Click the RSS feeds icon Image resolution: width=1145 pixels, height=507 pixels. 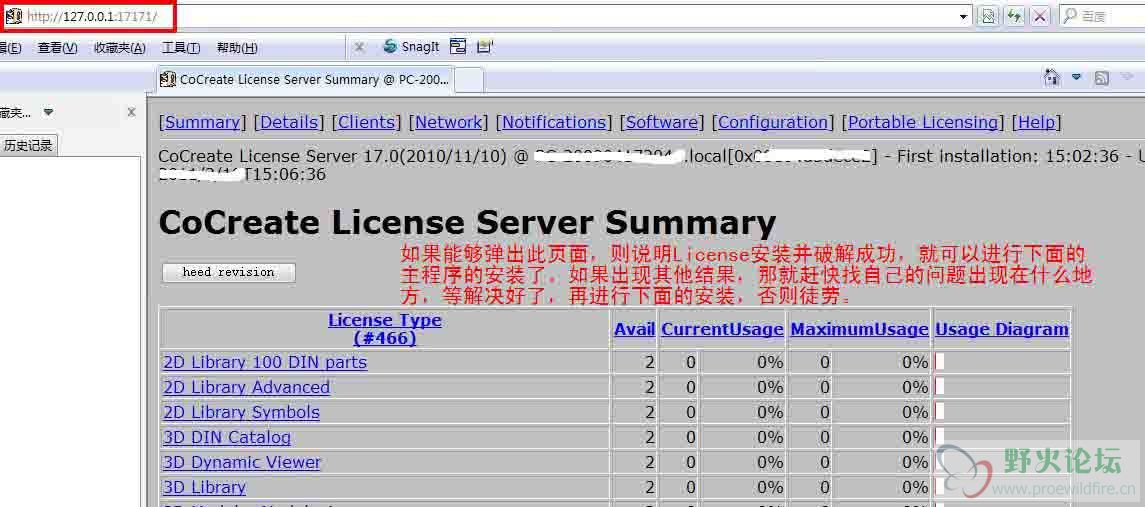[1101, 77]
